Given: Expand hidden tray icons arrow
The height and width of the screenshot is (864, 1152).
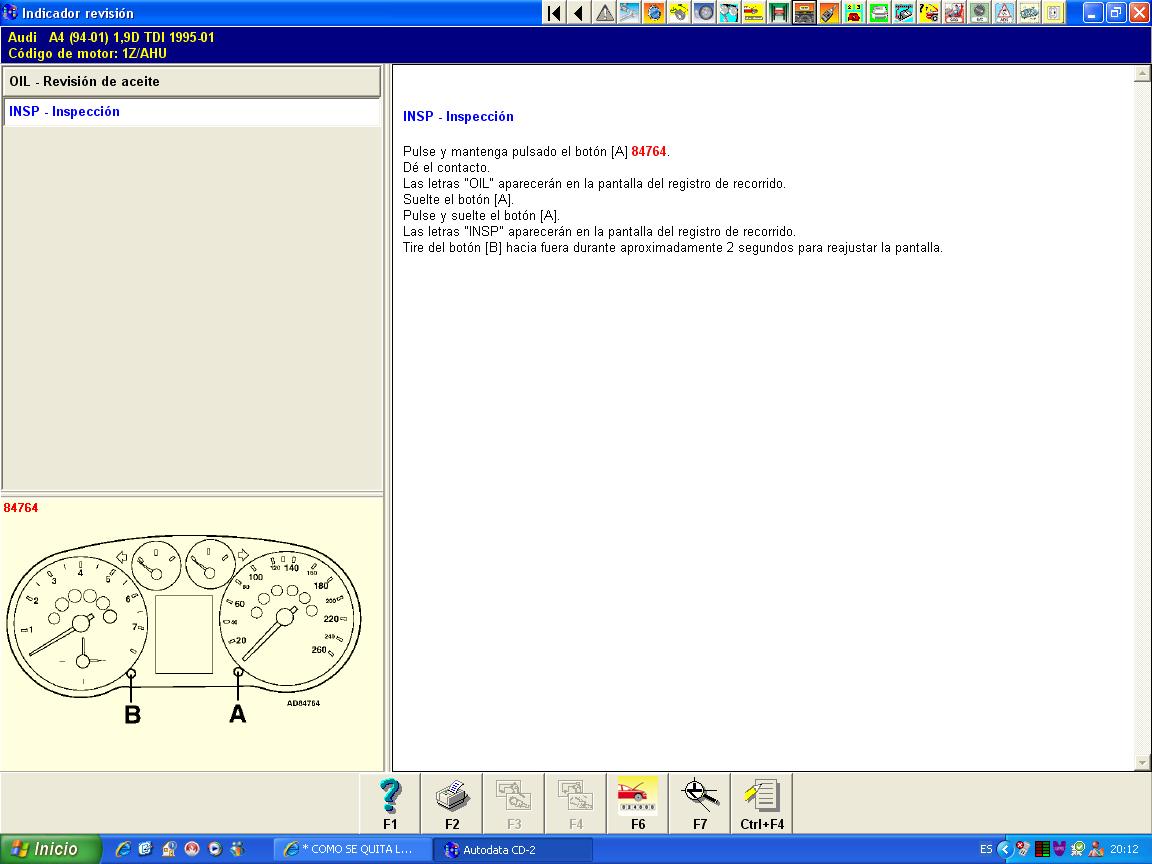Looking at the screenshot, I should pyautogui.click(x=1004, y=849).
